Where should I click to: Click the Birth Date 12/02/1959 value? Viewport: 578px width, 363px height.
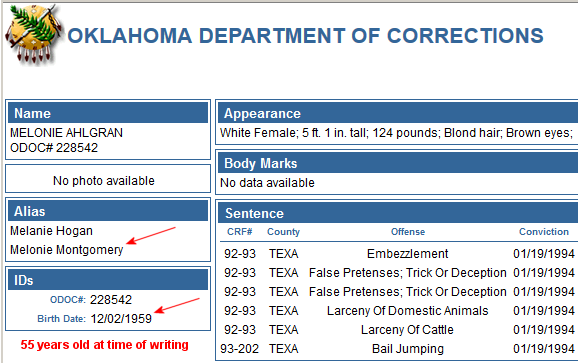121,319
